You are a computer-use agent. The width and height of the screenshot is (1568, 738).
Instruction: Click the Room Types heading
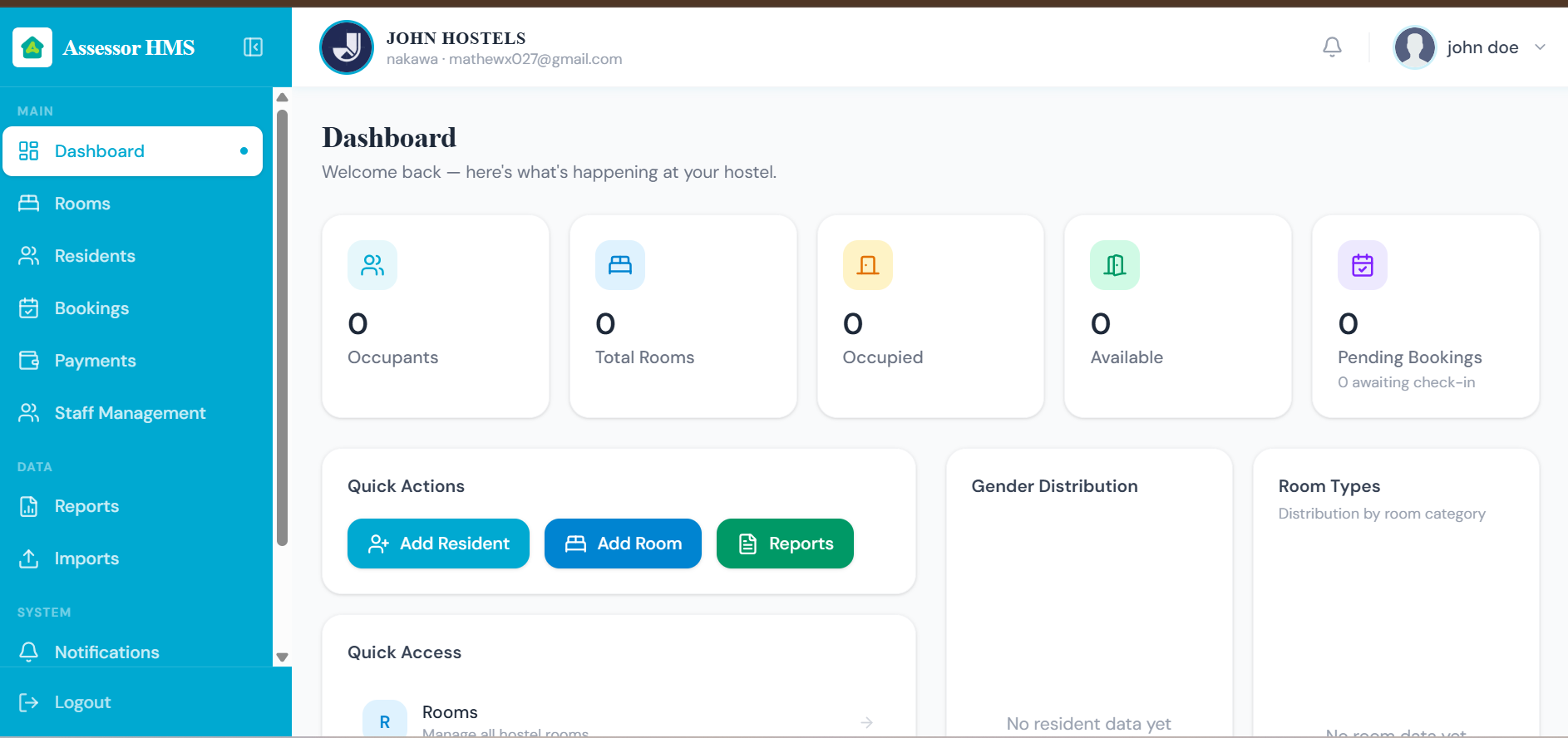coord(1329,486)
